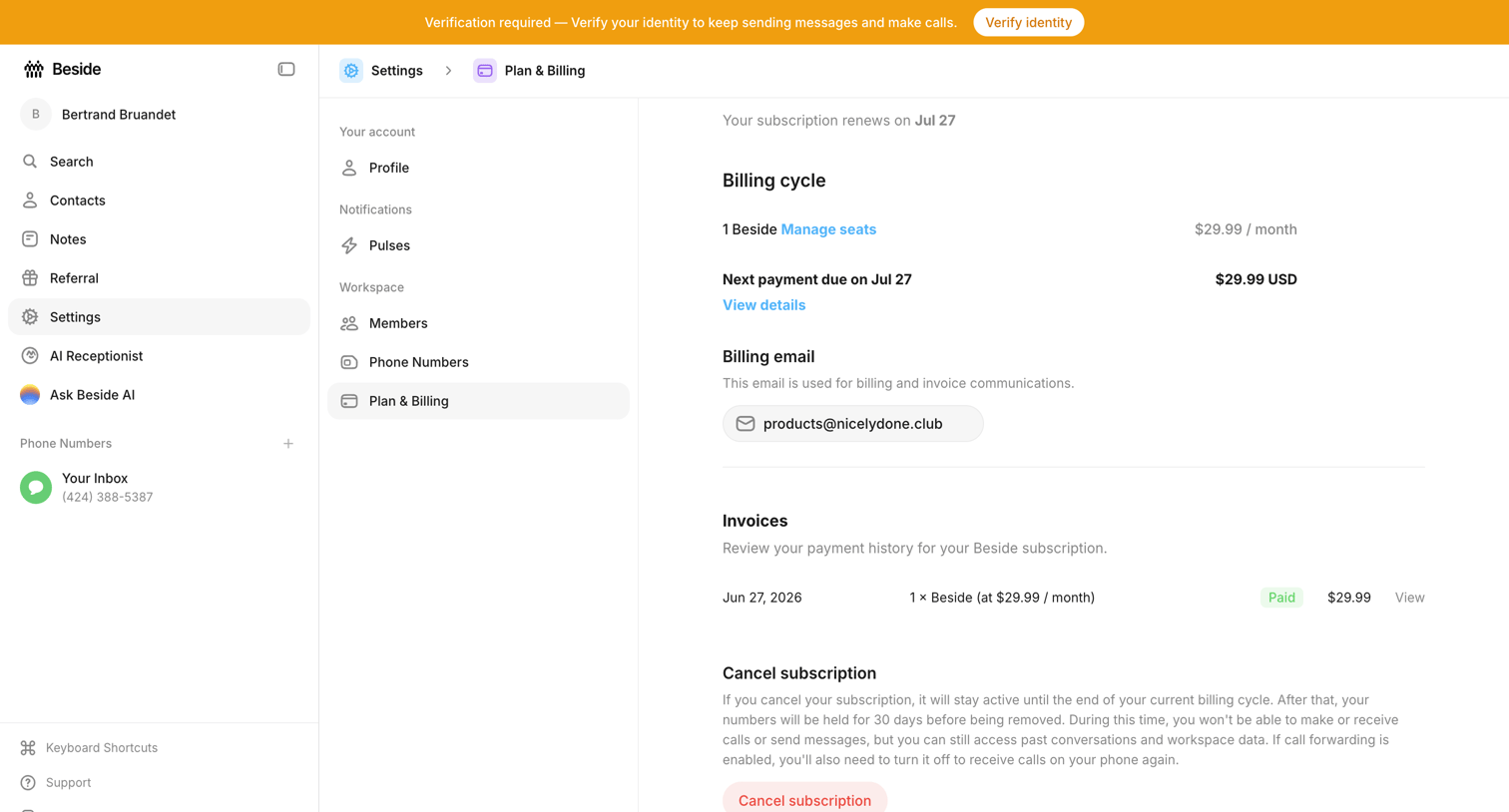Click the Profile person icon
The width and height of the screenshot is (1509, 812).
[x=349, y=168]
